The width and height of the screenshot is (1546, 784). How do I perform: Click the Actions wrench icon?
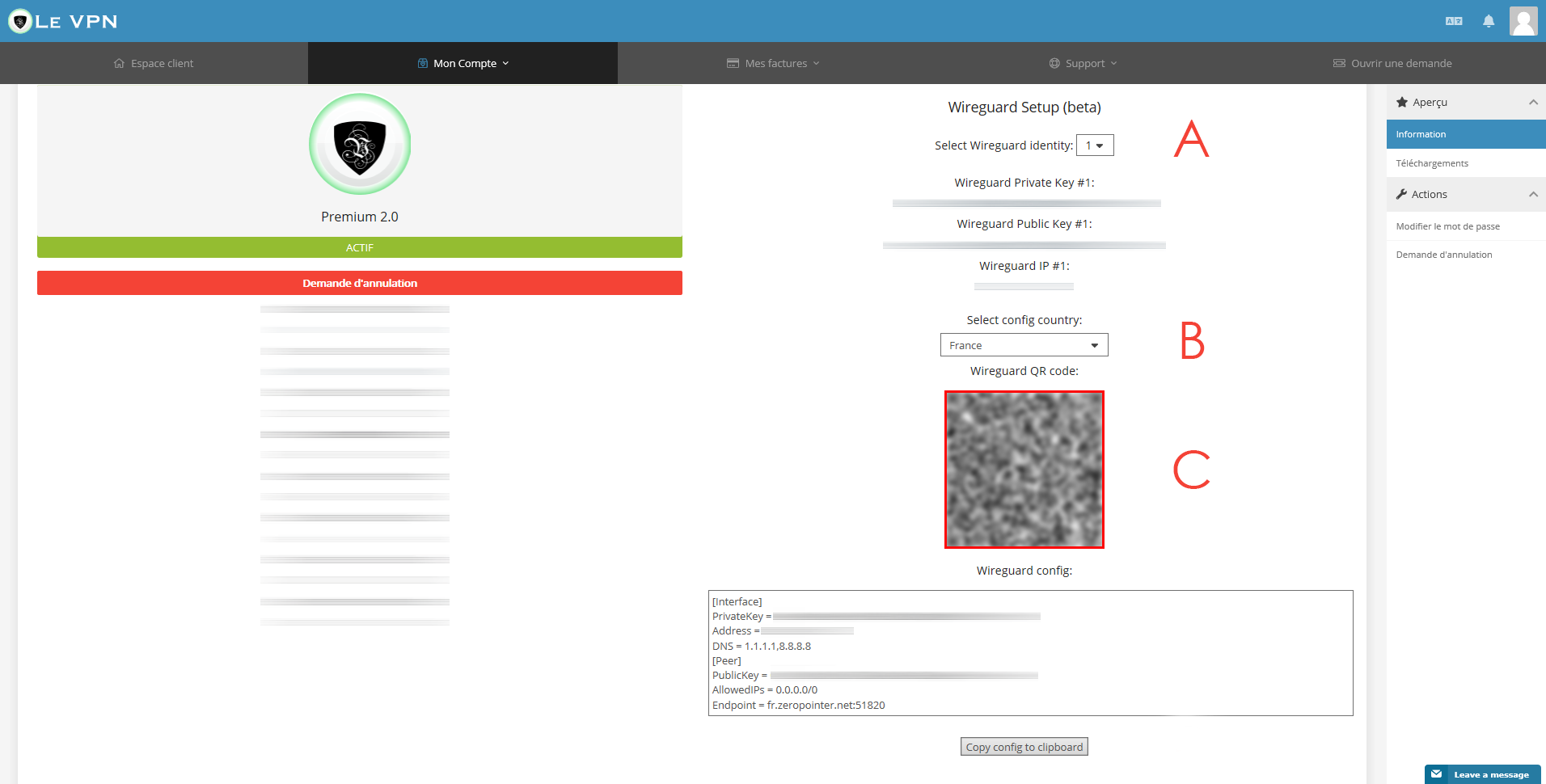click(1401, 194)
